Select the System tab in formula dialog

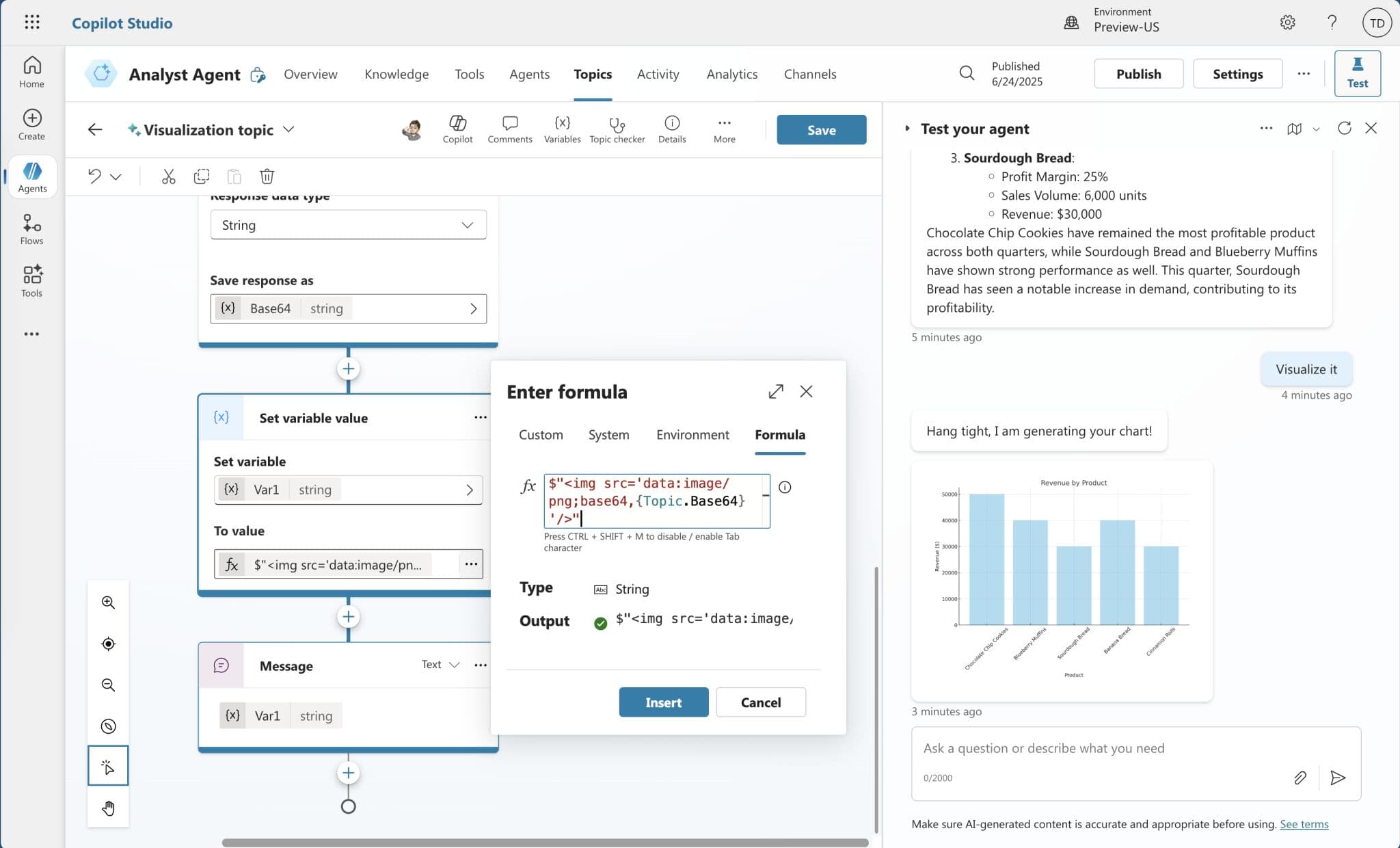click(x=608, y=435)
